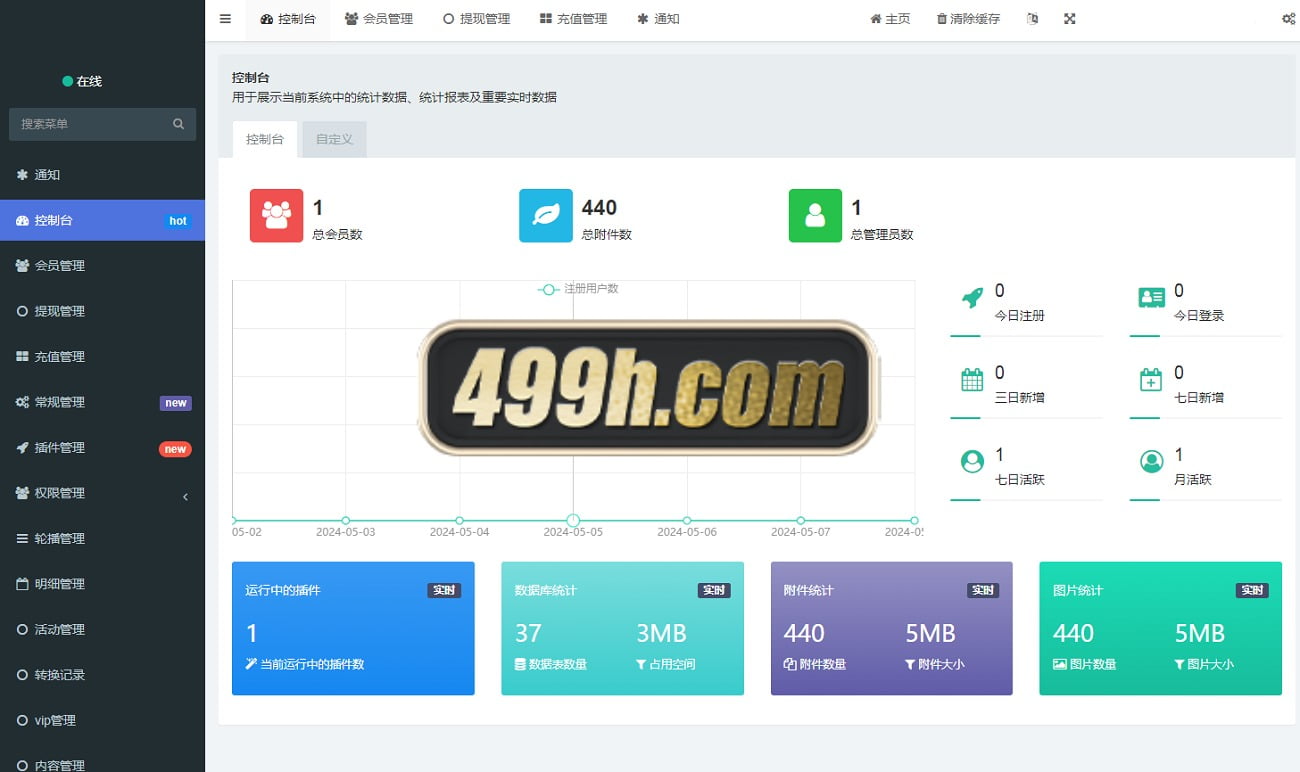Click the 2024-05-03 chart data point
This screenshot has width=1300, height=772.
(346, 520)
